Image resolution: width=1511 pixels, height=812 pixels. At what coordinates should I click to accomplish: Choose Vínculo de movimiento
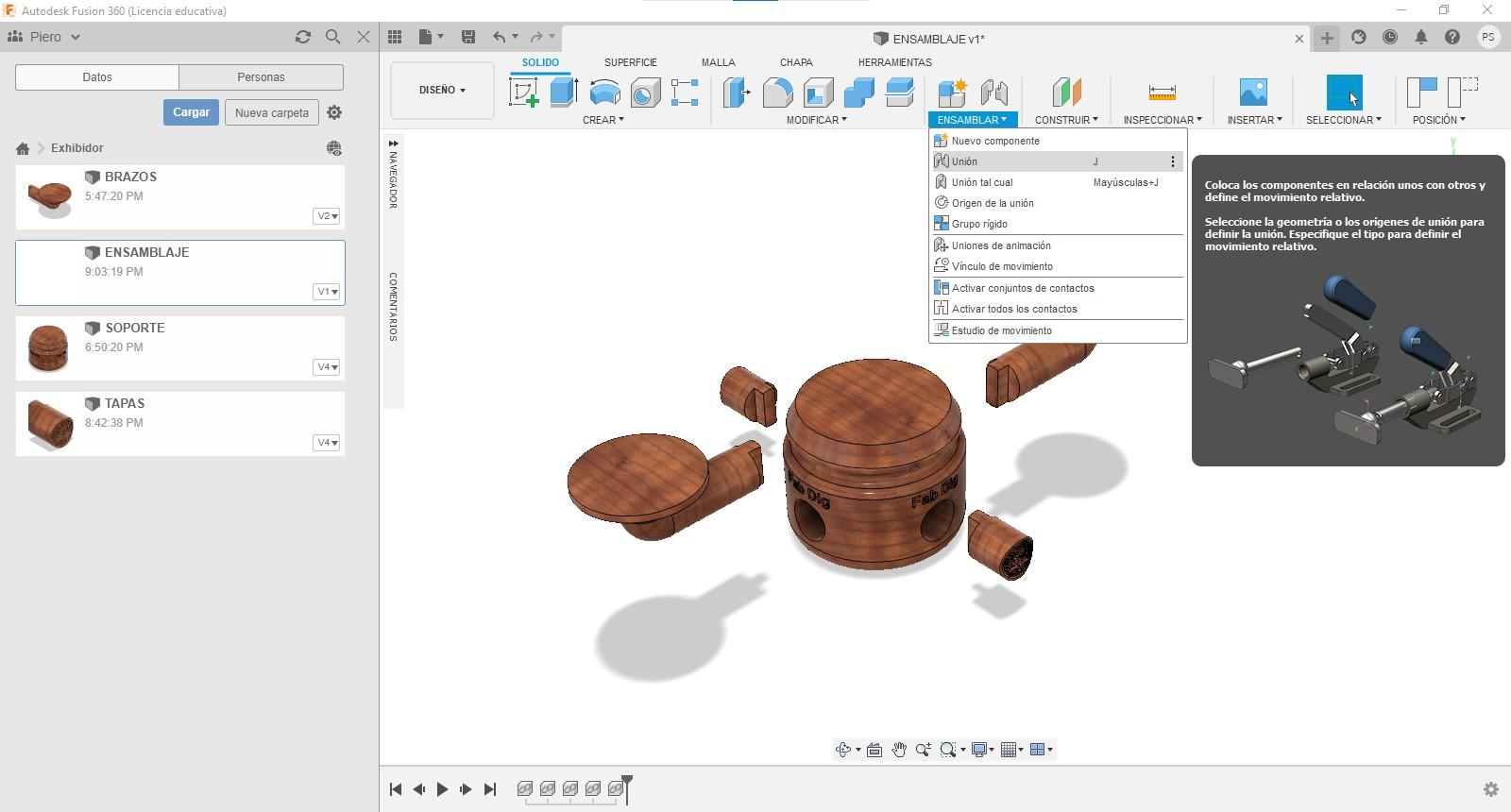click(1058, 266)
